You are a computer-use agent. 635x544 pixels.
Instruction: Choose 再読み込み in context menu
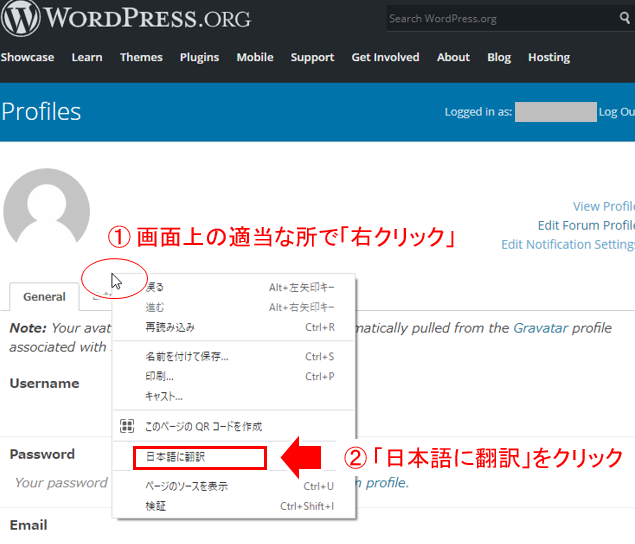pos(234,327)
